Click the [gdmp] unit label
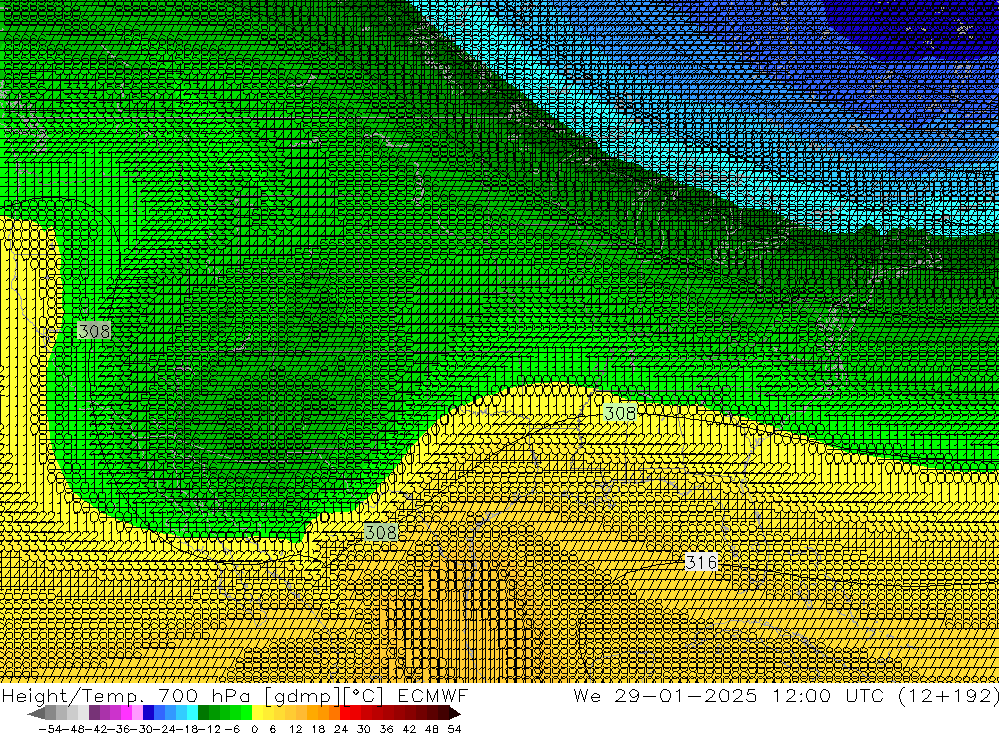Viewport: 1000px width, 733px height. [x=303, y=696]
